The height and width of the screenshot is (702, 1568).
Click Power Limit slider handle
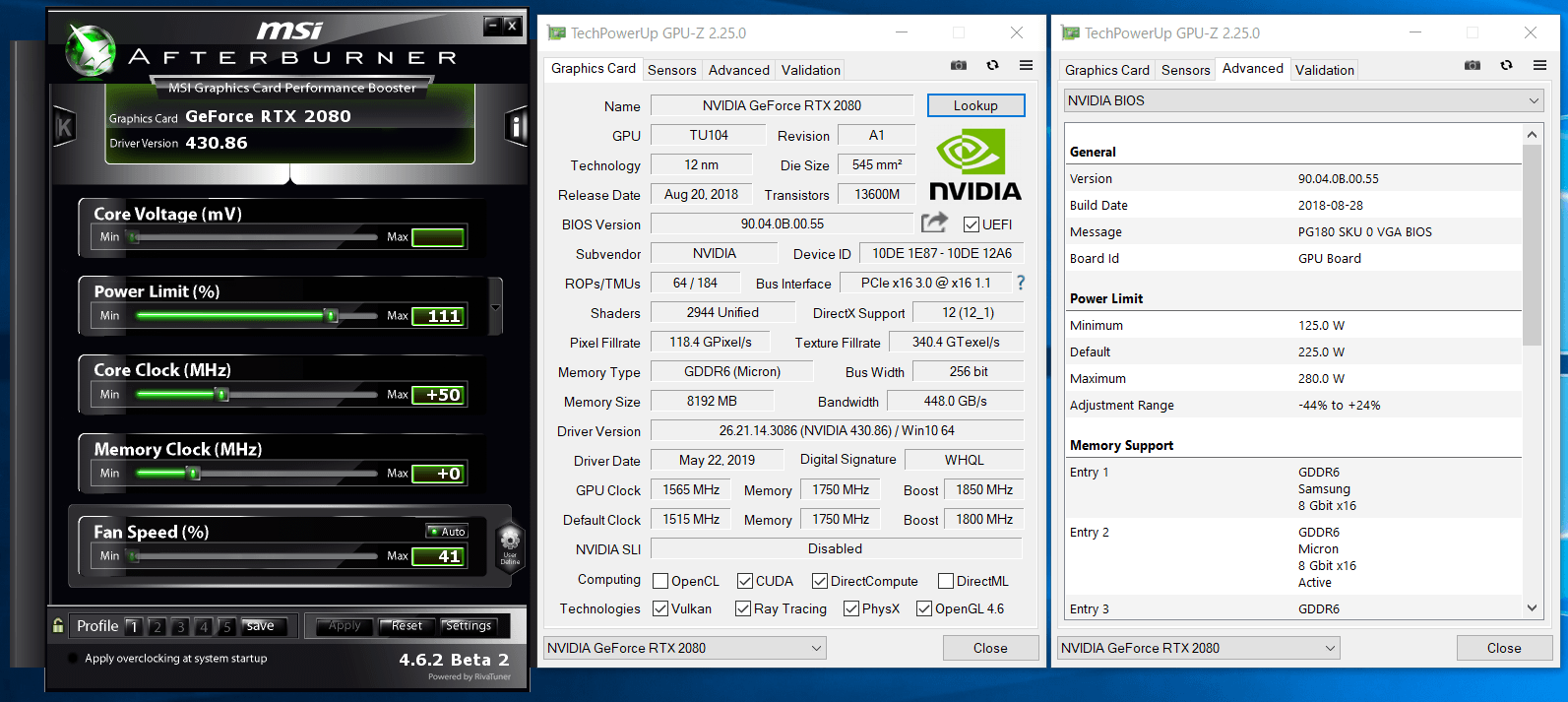pyautogui.click(x=332, y=316)
